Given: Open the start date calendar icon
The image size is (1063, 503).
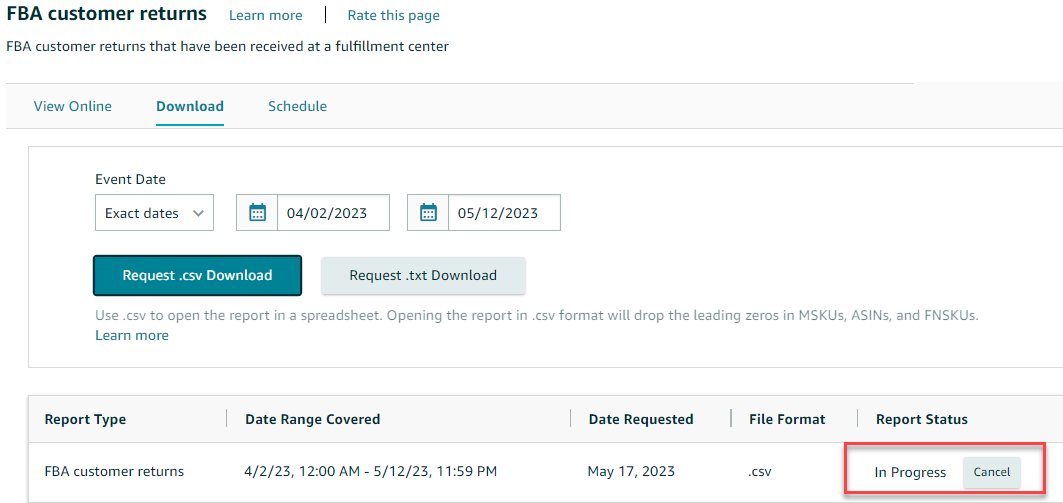Looking at the screenshot, I should 257,213.
